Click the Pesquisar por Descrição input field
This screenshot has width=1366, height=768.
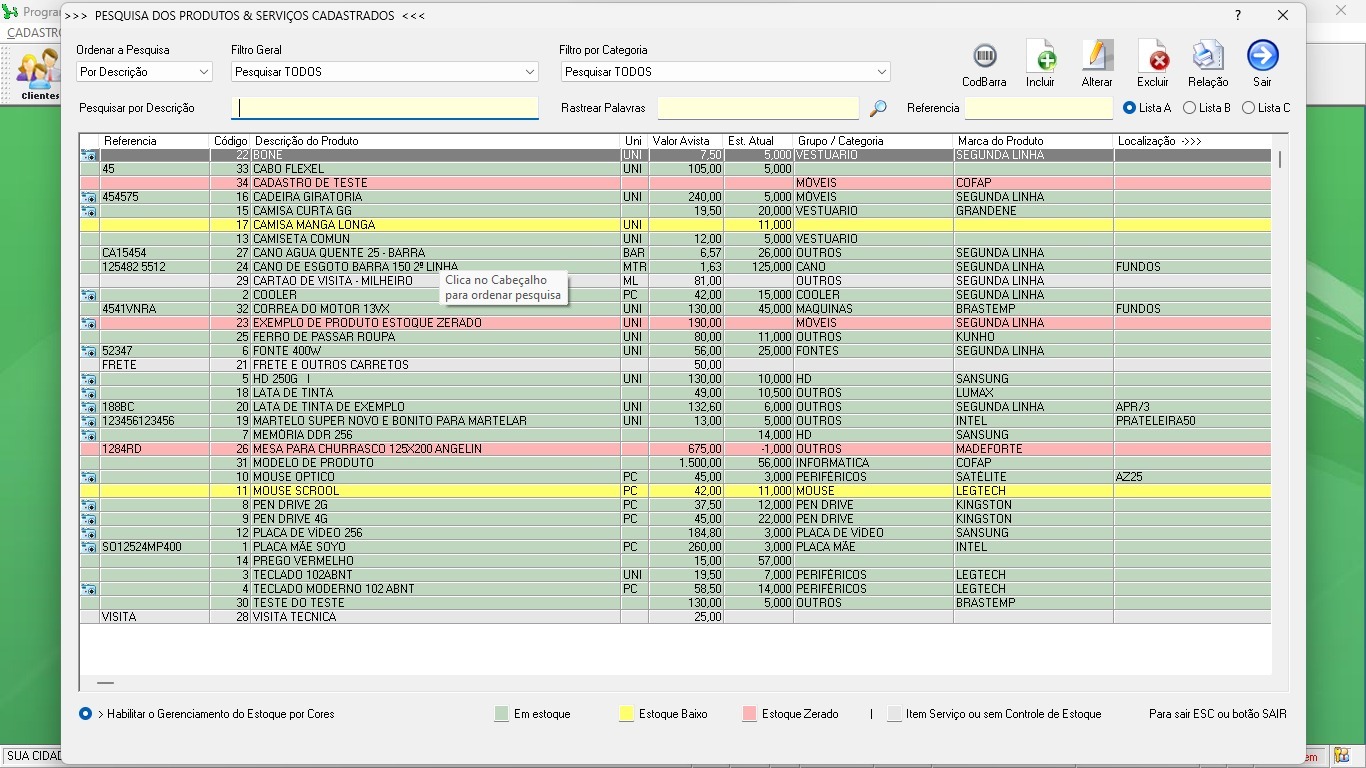pyautogui.click(x=384, y=108)
